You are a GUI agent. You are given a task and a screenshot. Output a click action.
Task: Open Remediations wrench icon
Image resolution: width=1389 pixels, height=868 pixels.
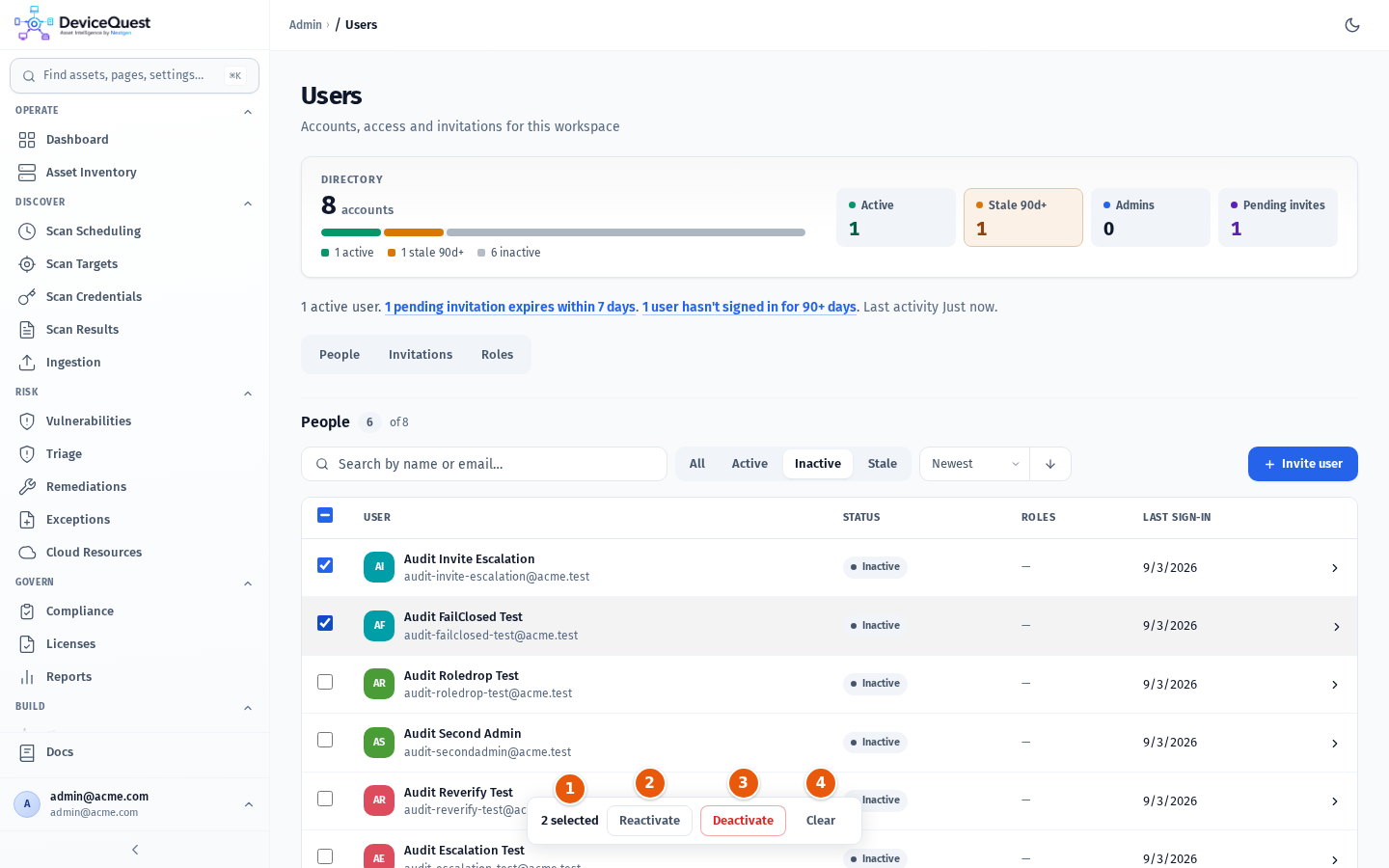[x=27, y=487]
